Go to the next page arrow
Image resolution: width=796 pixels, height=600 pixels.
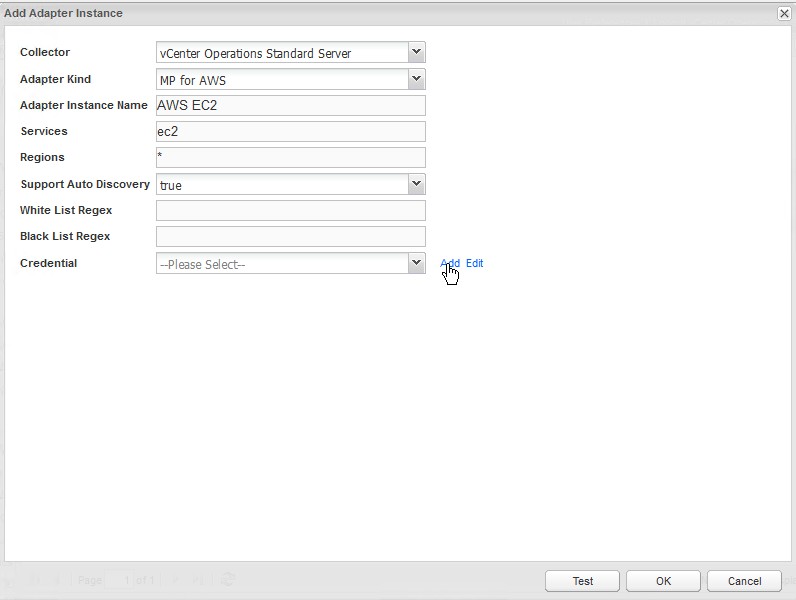176,580
